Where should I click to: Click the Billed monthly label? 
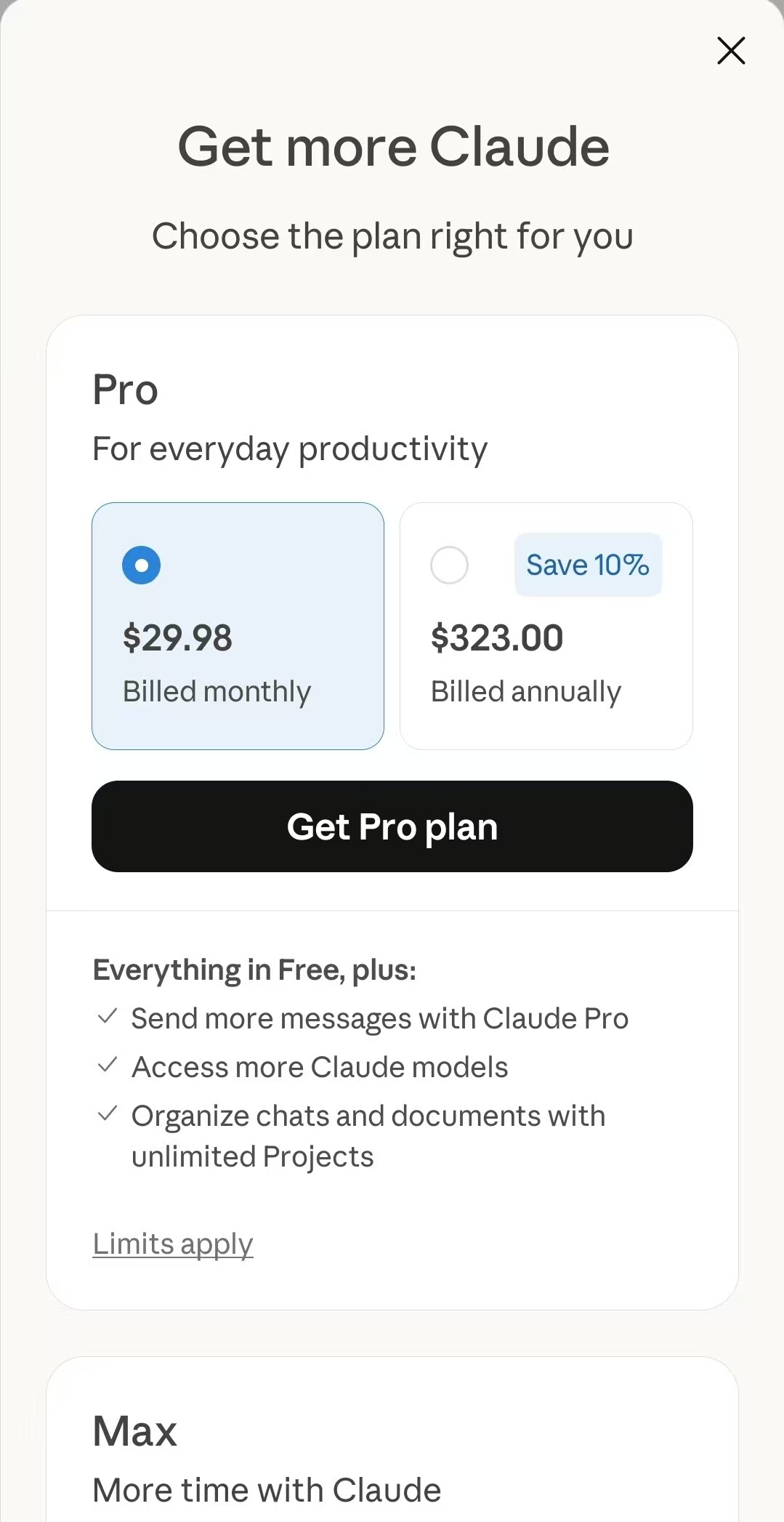217,691
